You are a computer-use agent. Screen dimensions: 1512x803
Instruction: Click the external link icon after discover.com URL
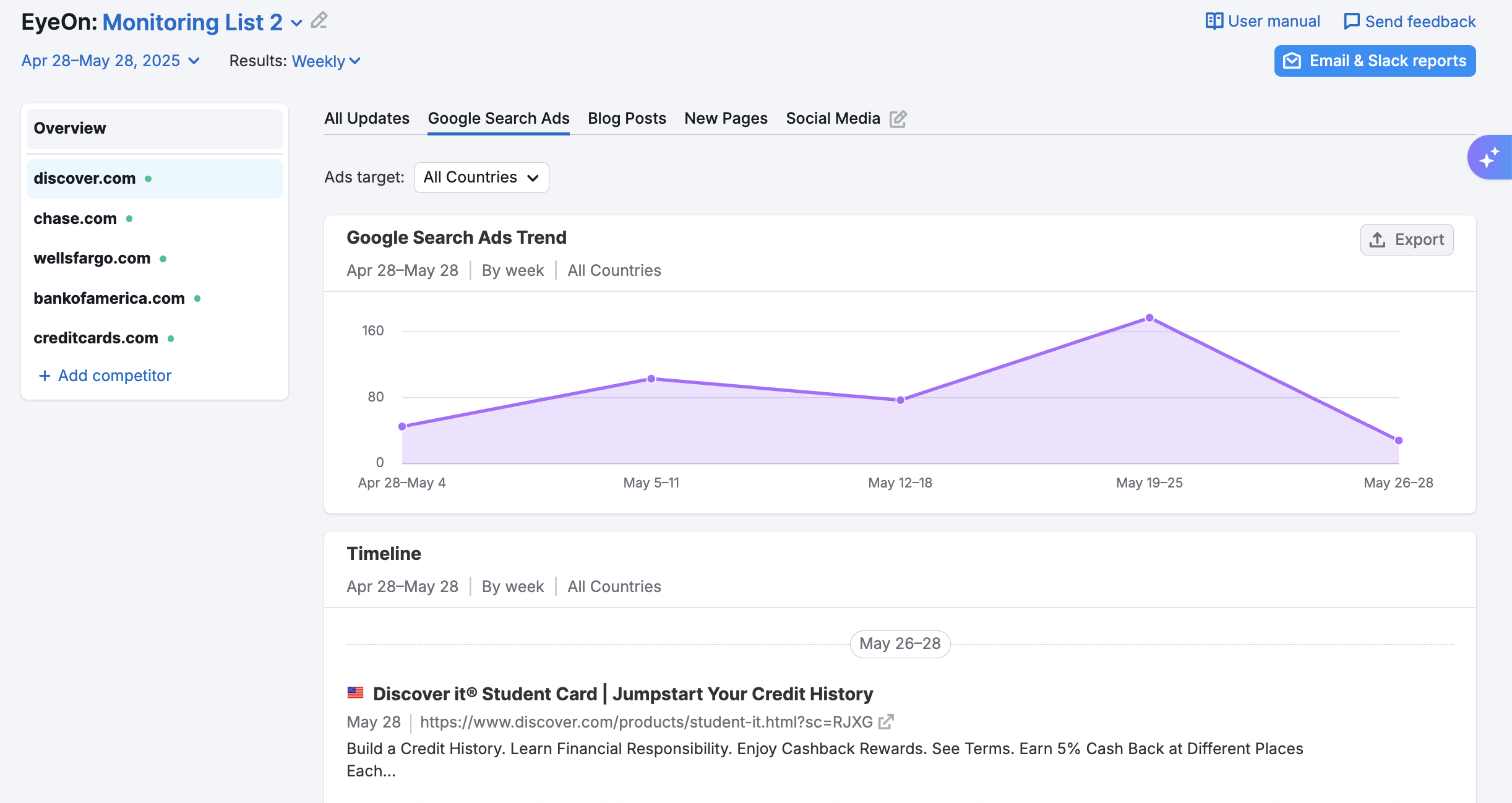click(886, 721)
